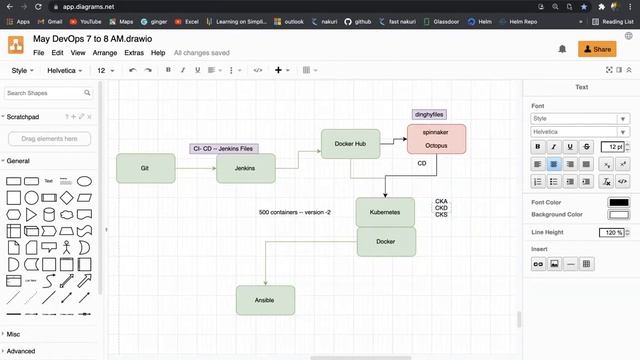The width and height of the screenshot is (640, 360).
Task: Toggle the format panel icon
Action: click(x=619, y=70)
